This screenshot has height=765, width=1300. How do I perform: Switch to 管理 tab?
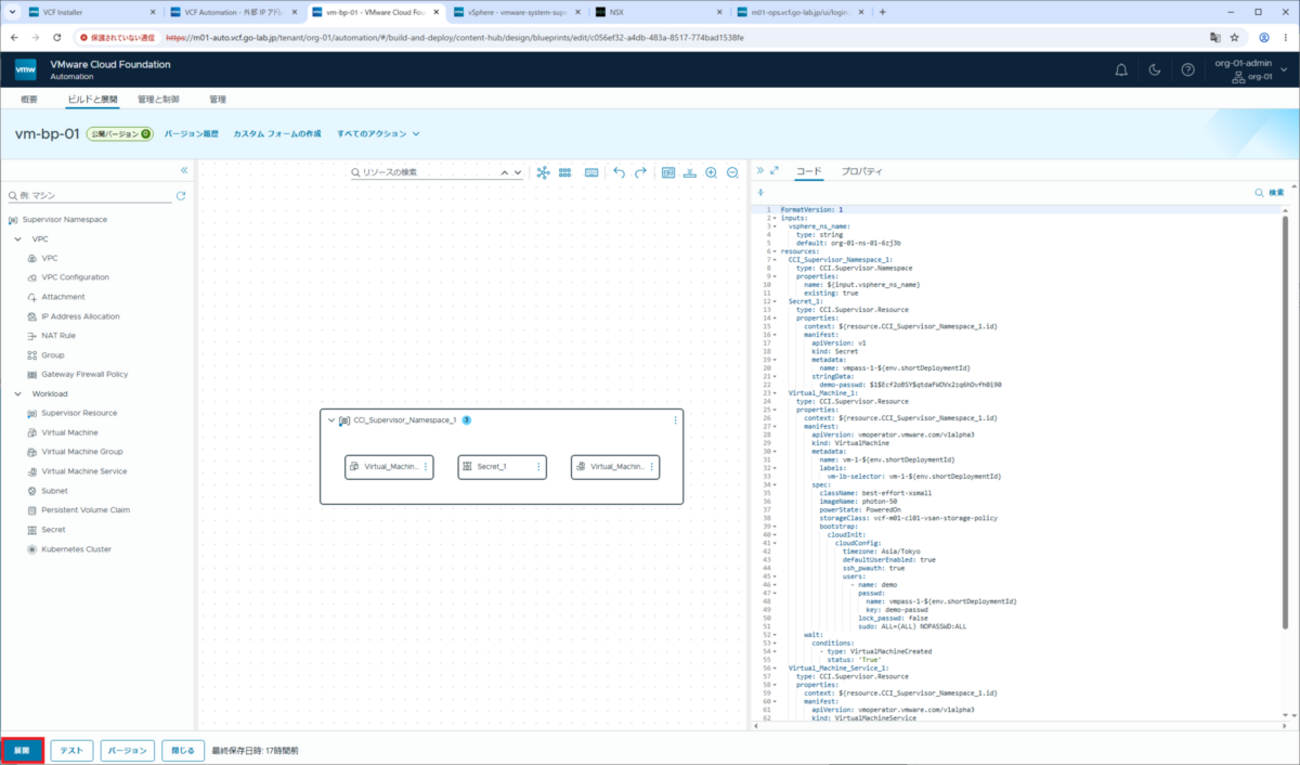(x=218, y=100)
